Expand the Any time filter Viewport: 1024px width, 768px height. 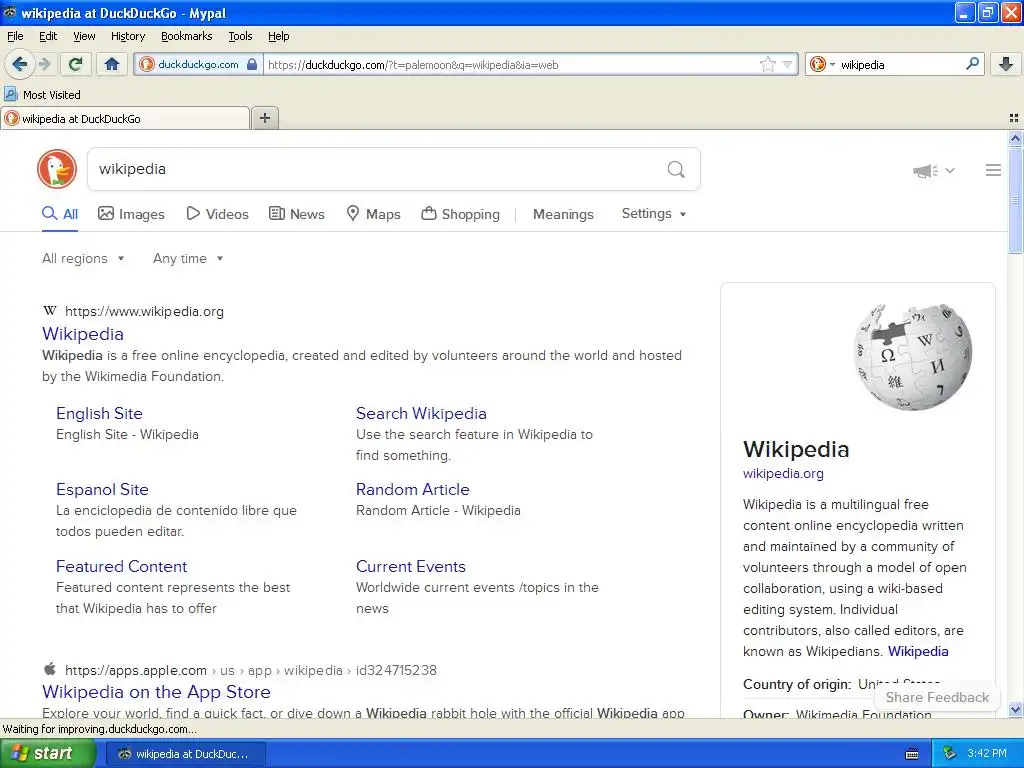[x=188, y=259]
